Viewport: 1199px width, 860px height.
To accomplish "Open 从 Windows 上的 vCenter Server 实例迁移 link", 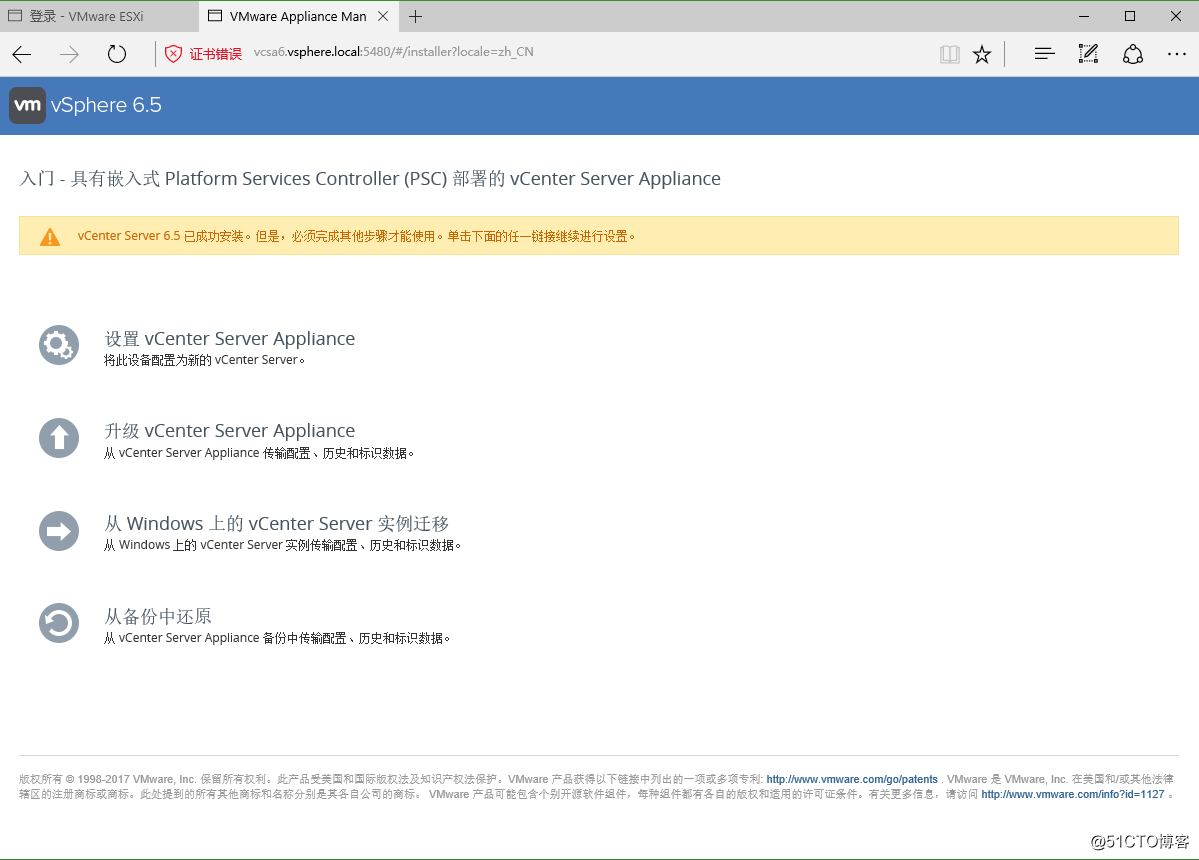I will 276,524.
